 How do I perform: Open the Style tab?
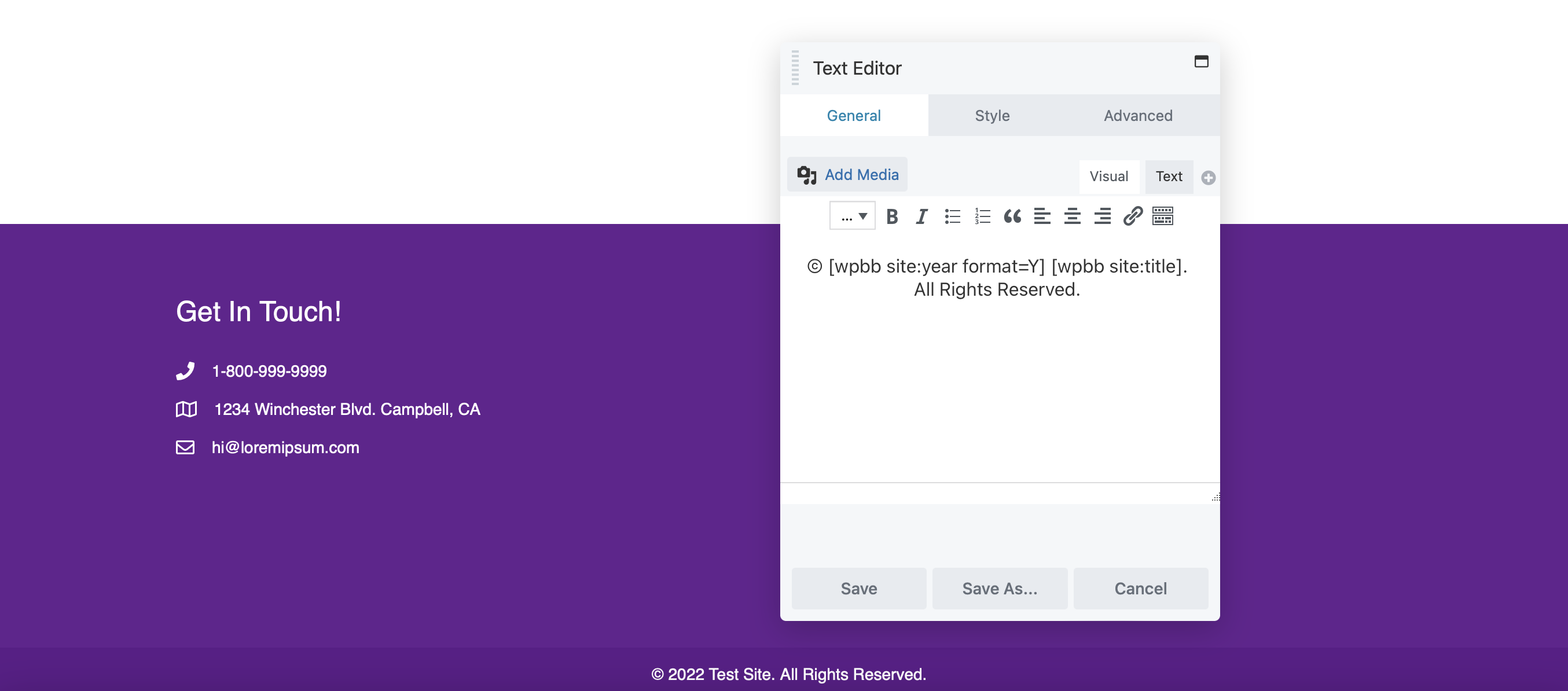click(x=992, y=115)
